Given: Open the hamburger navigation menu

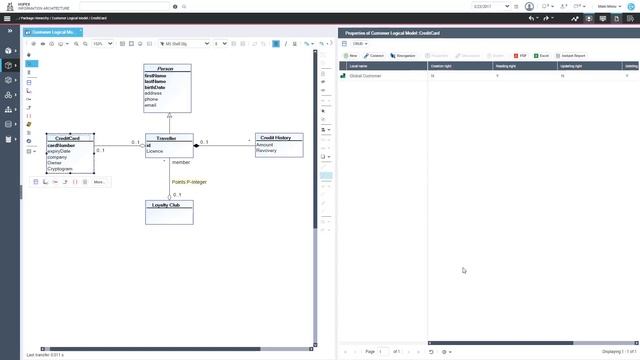Looking at the screenshot, I should coord(7,18).
